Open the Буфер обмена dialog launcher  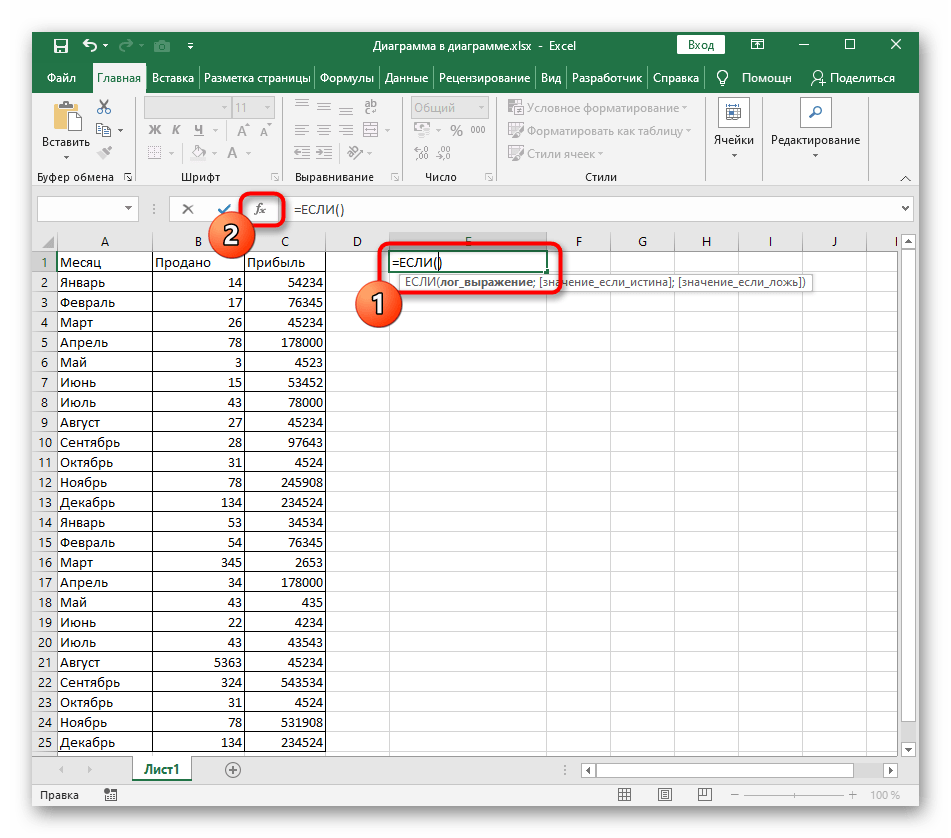pyautogui.click(x=128, y=177)
